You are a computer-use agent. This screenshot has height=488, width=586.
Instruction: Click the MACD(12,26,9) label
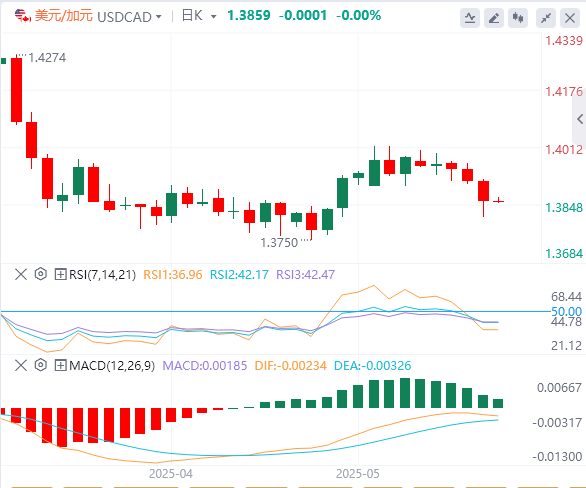coord(112,365)
